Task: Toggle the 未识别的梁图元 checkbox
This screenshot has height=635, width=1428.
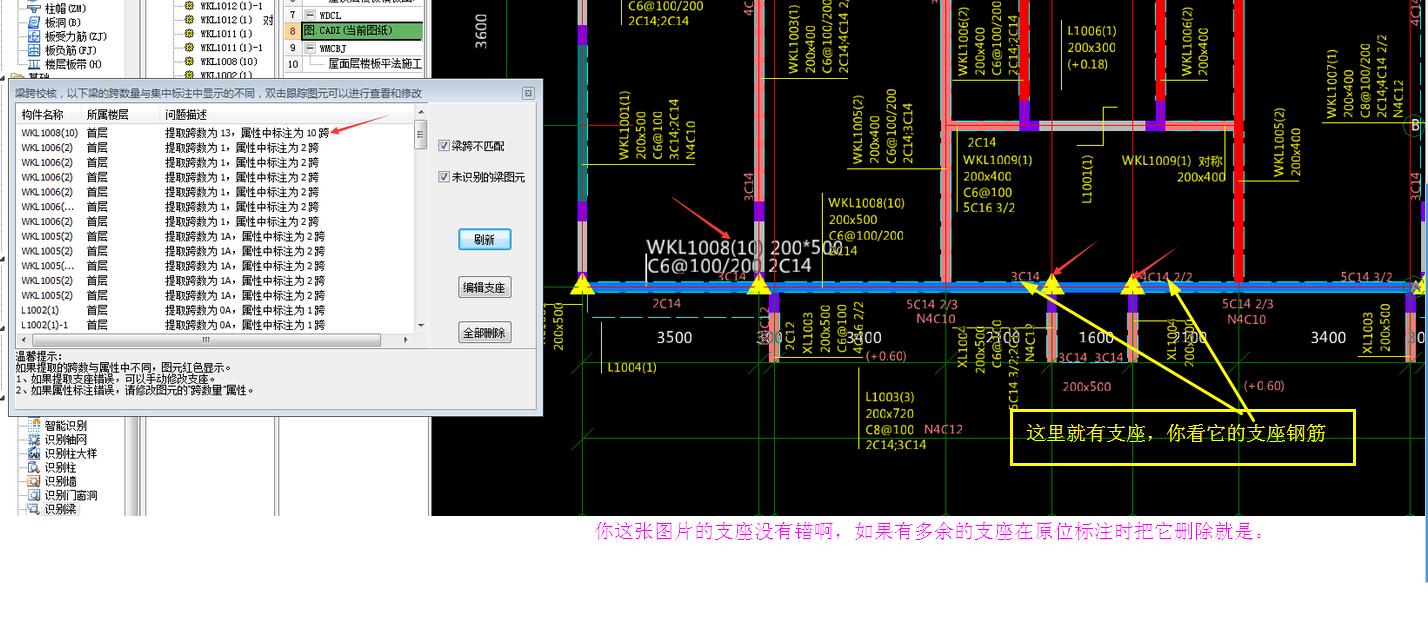Action: pos(445,177)
